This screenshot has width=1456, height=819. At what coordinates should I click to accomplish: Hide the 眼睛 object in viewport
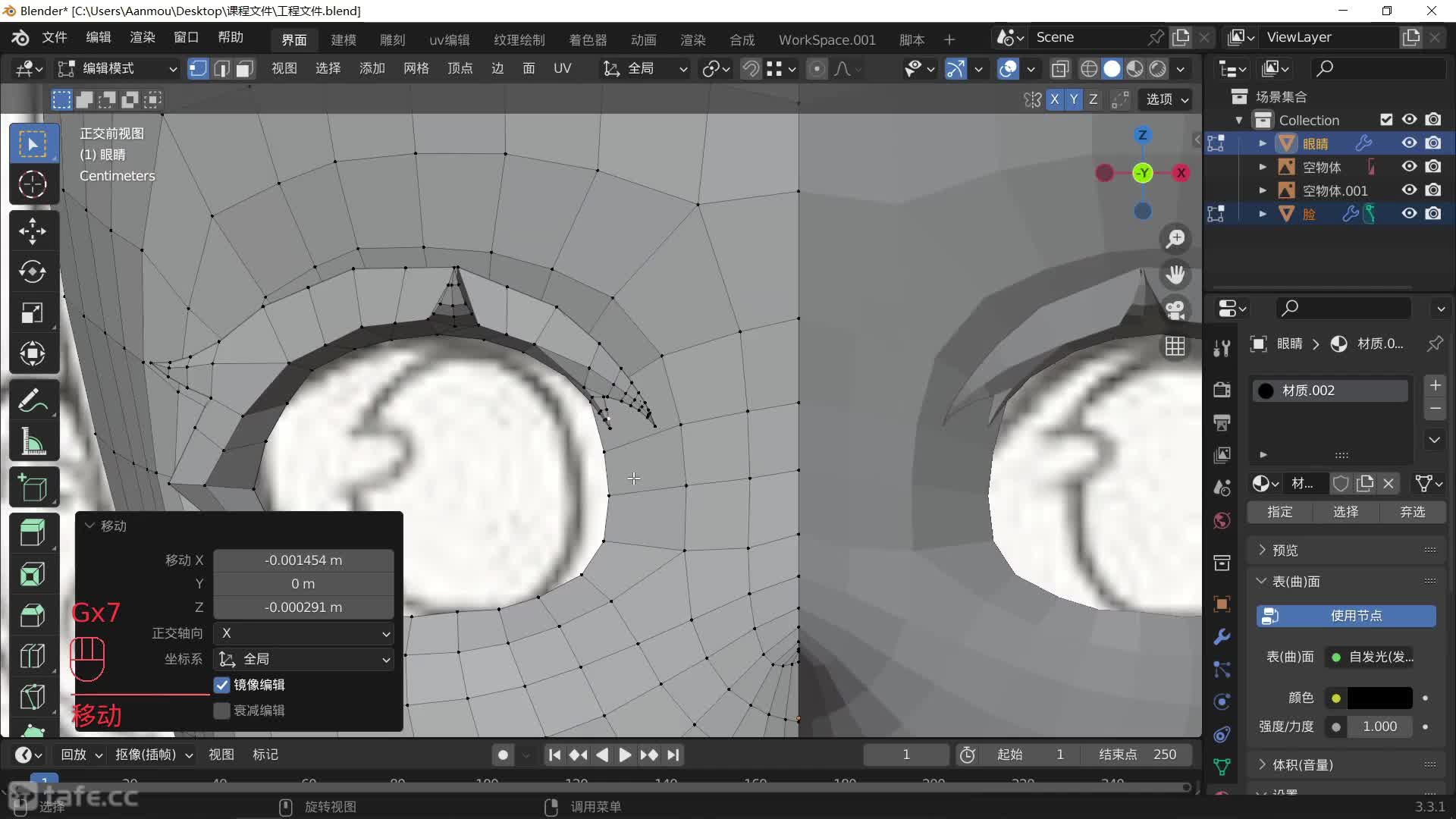[x=1409, y=143]
